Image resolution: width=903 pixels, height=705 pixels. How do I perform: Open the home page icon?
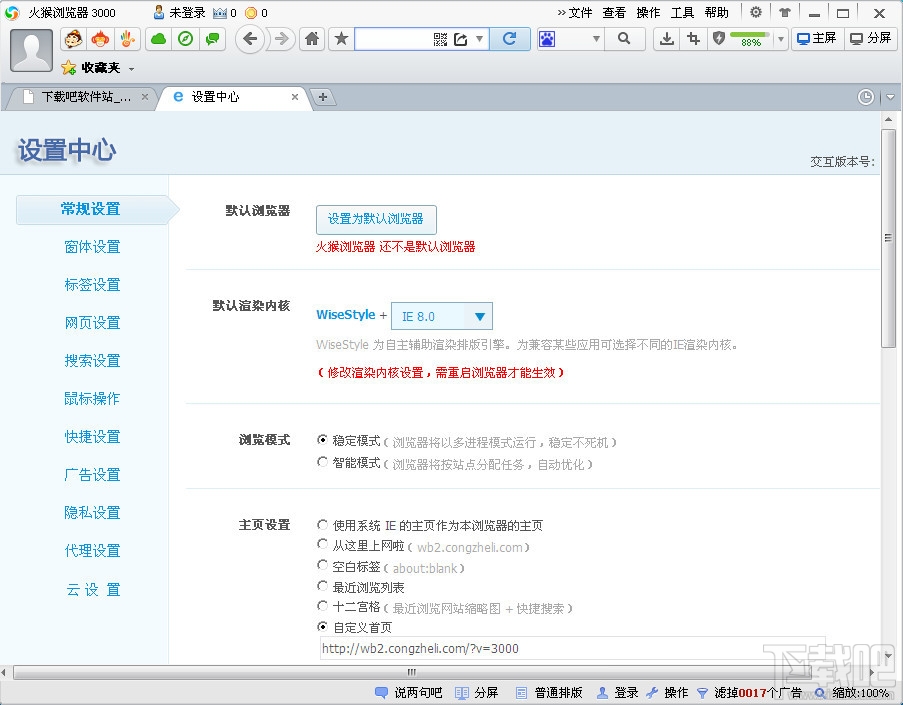tap(312, 39)
